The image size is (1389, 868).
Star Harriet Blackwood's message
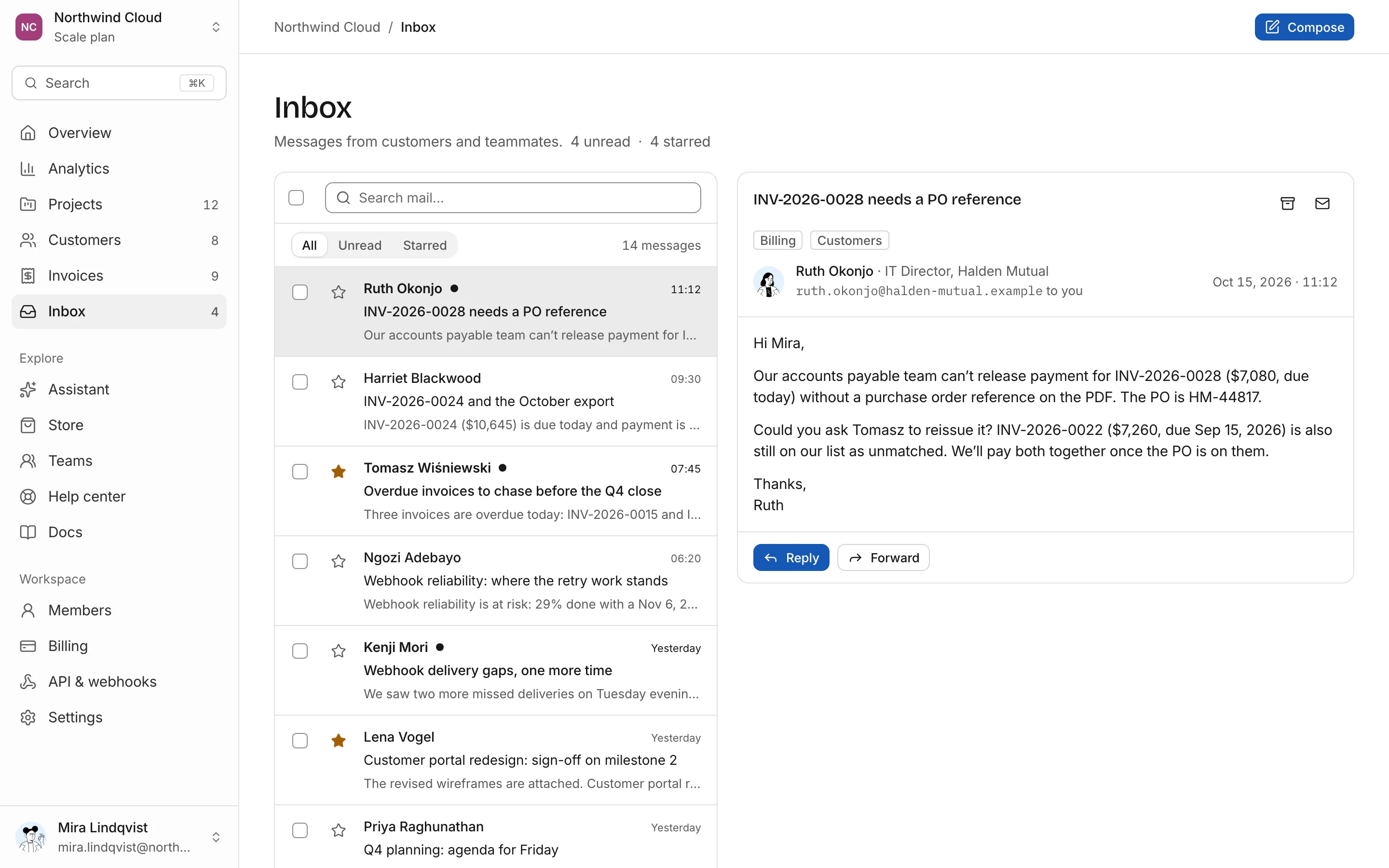(339, 382)
